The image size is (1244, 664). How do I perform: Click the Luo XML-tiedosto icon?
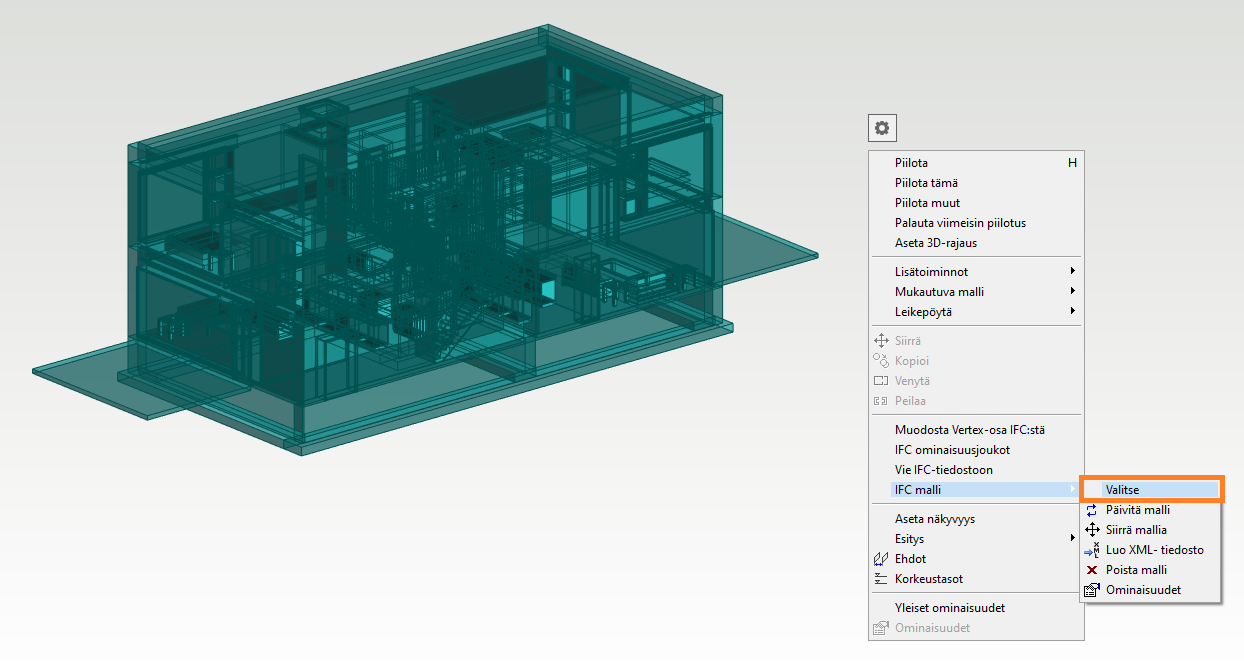click(x=1092, y=550)
